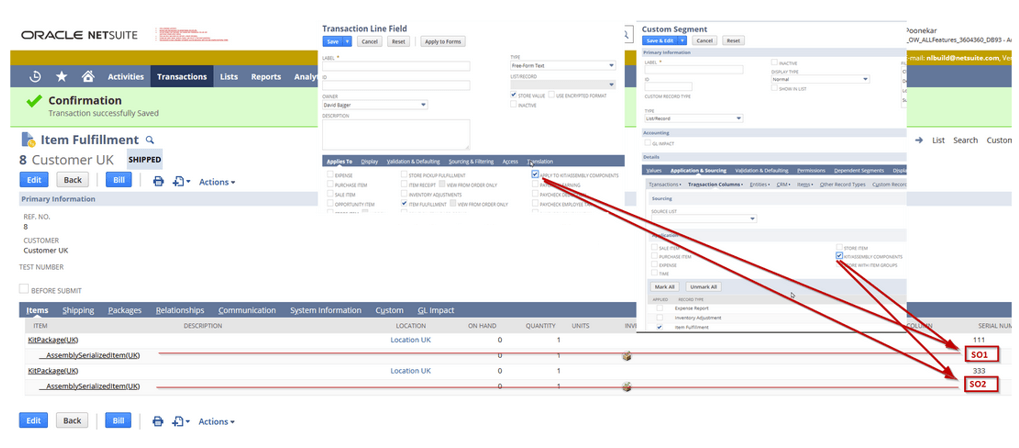Image resolution: width=1019 pixels, height=448 pixels.
Task: Go to the Home house icon
Action: pyautogui.click(x=88, y=76)
